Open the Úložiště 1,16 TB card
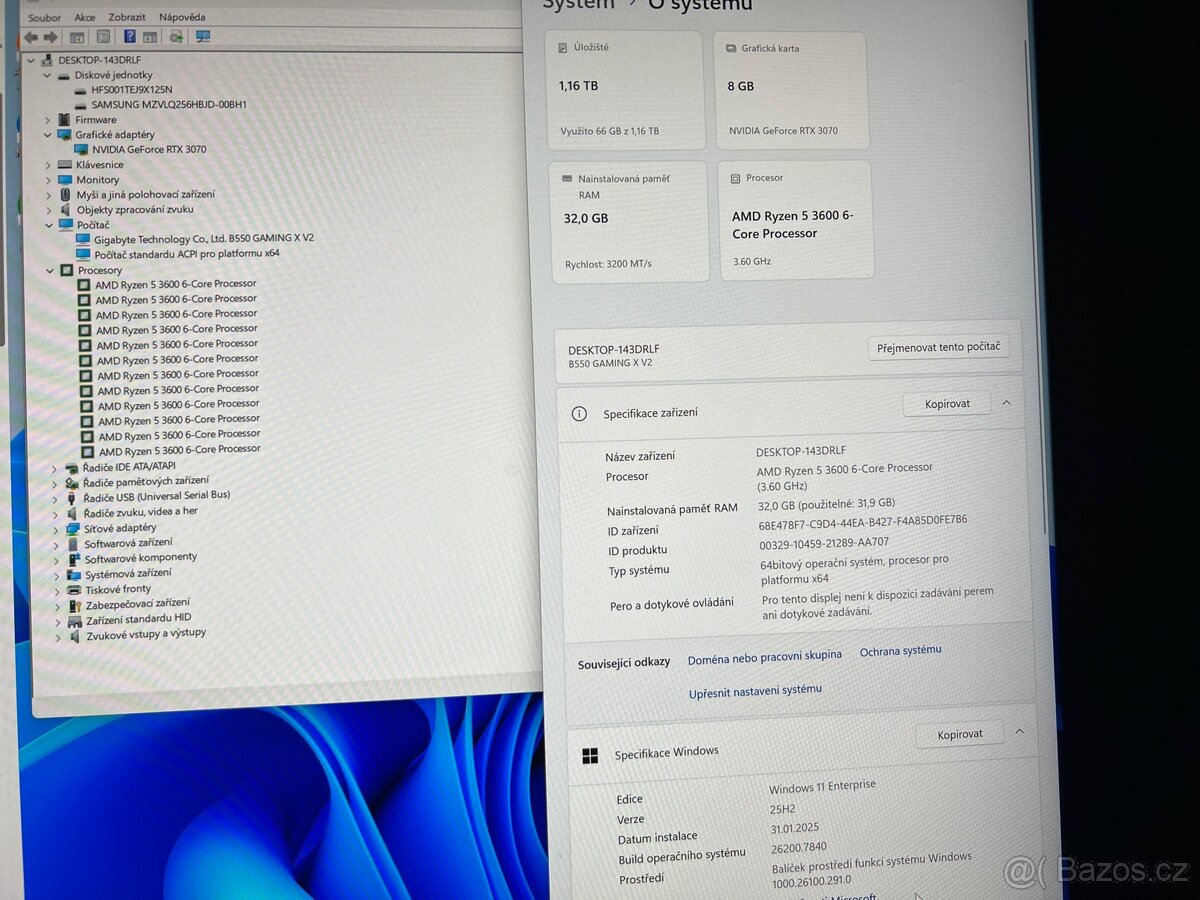Screen dimensions: 1200x900 click(x=627, y=92)
